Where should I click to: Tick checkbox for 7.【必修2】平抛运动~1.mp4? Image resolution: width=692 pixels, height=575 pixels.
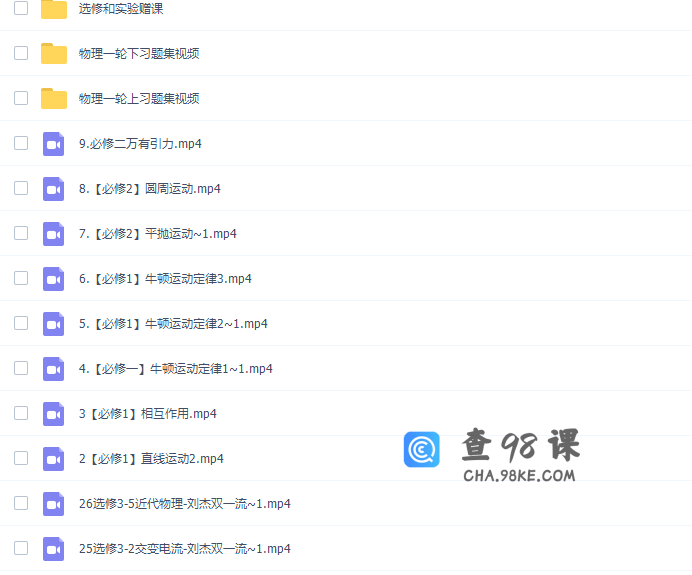21,233
